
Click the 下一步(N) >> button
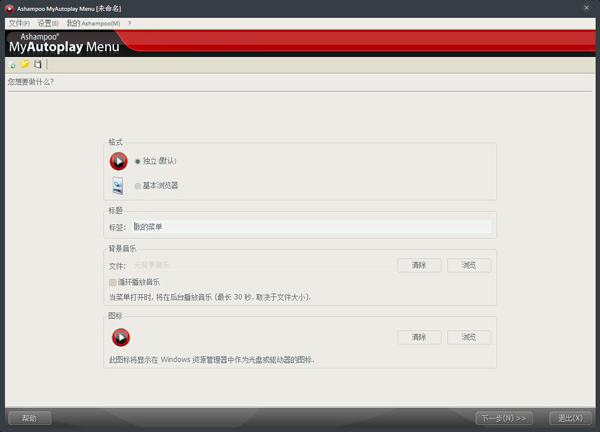pos(504,418)
